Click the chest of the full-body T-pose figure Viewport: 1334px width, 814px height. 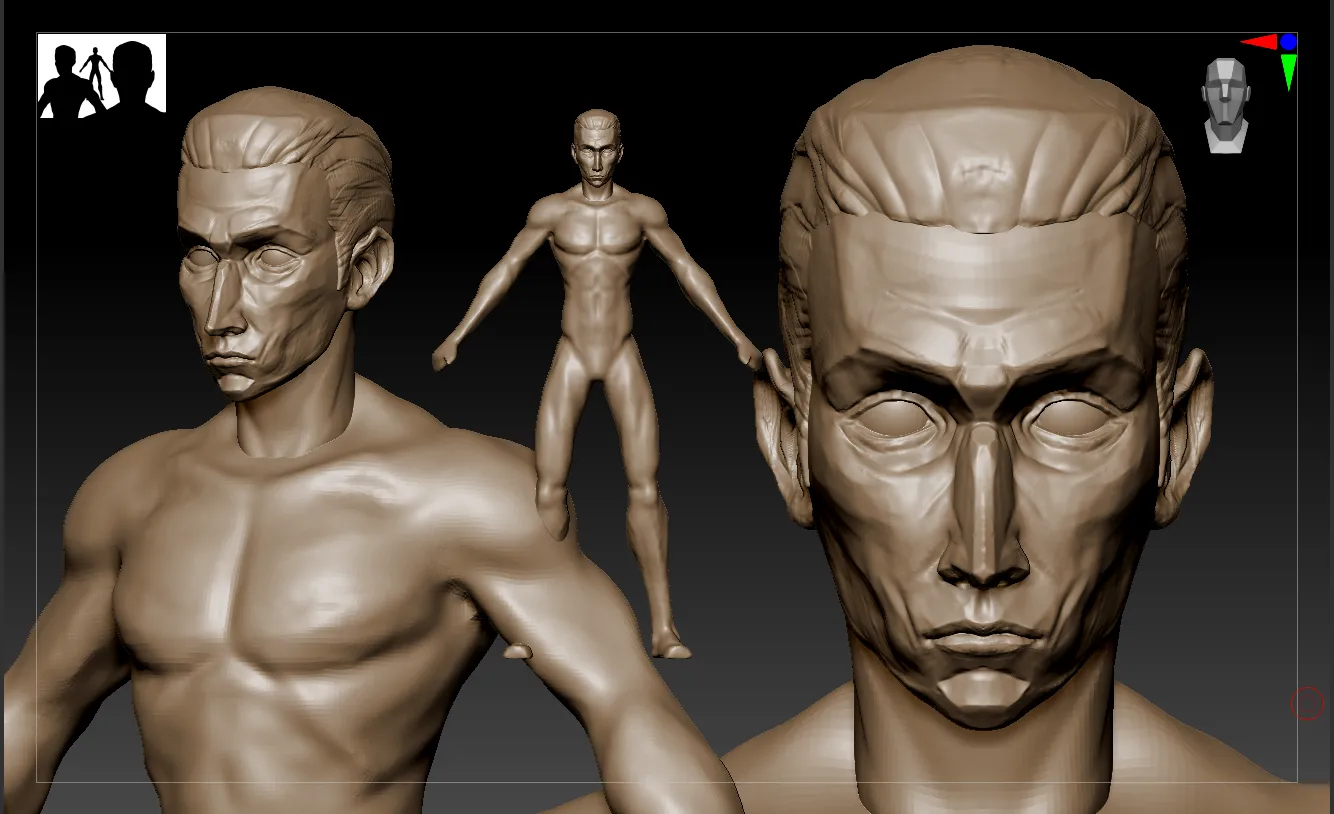tap(596, 243)
